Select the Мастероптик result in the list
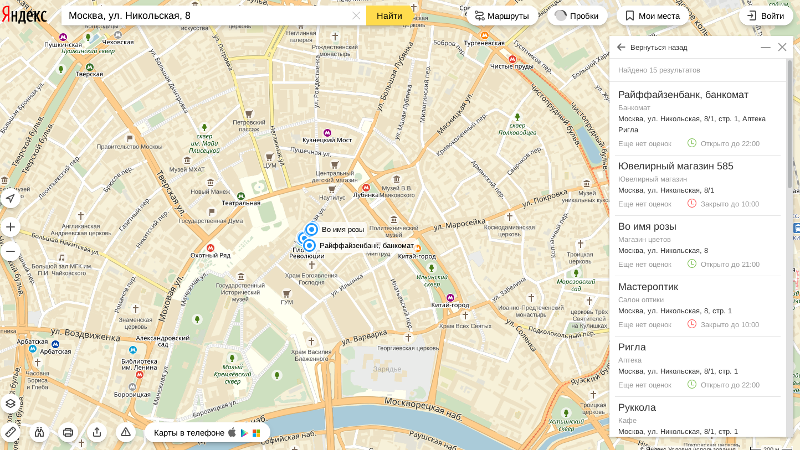Viewport: 800px width, 450px height. pos(697,306)
